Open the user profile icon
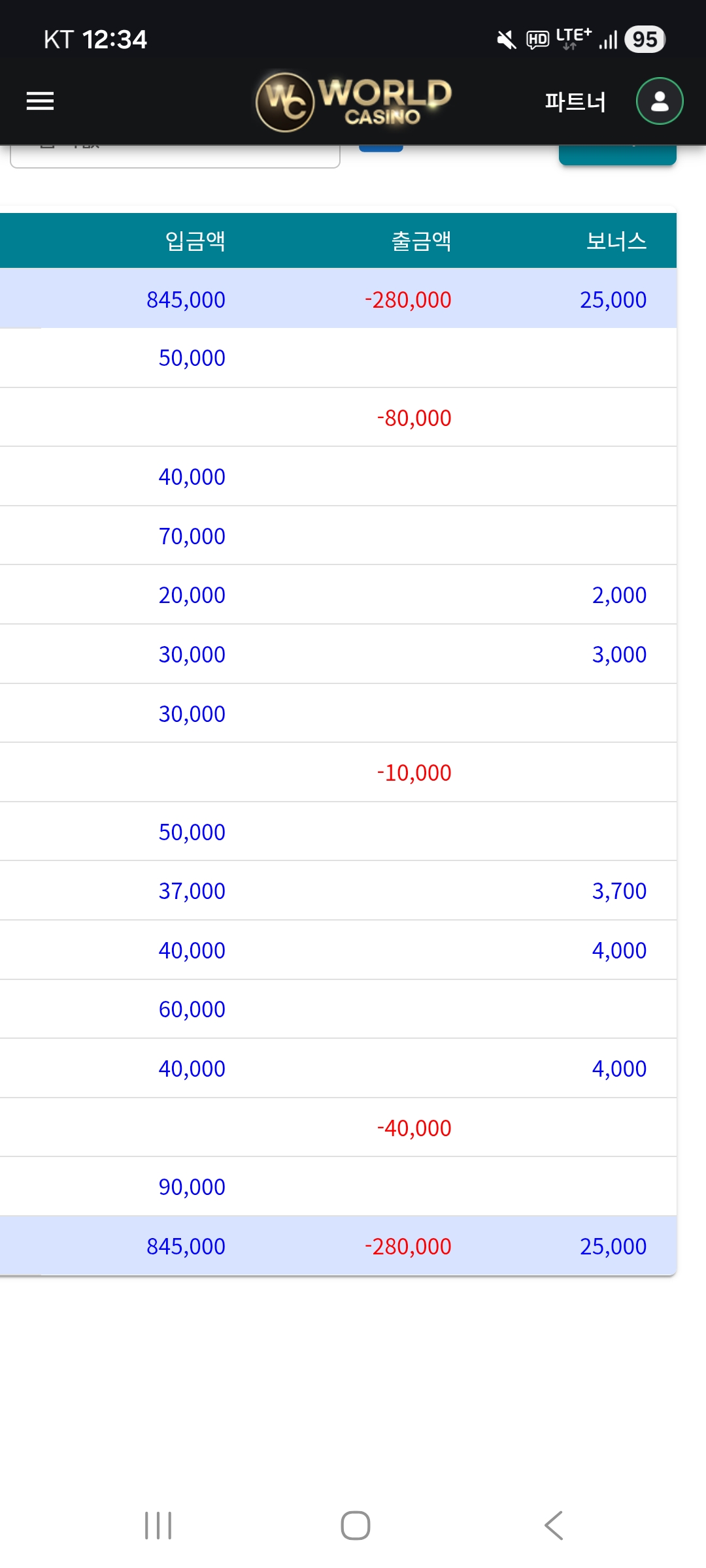The width and height of the screenshot is (706, 1568). point(660,101)
